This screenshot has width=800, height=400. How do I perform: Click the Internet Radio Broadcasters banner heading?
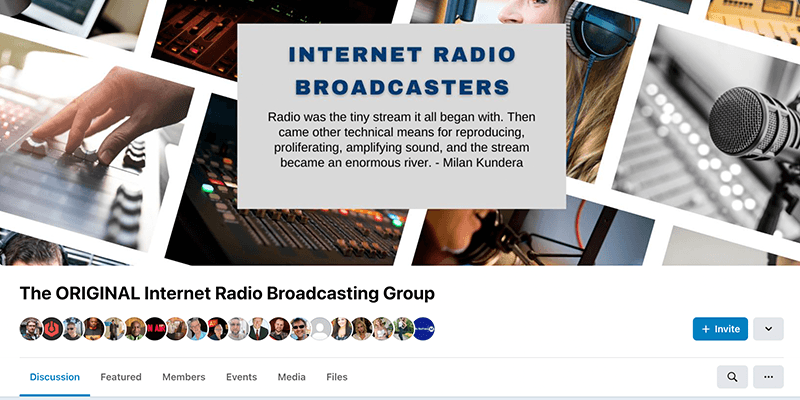400,68
